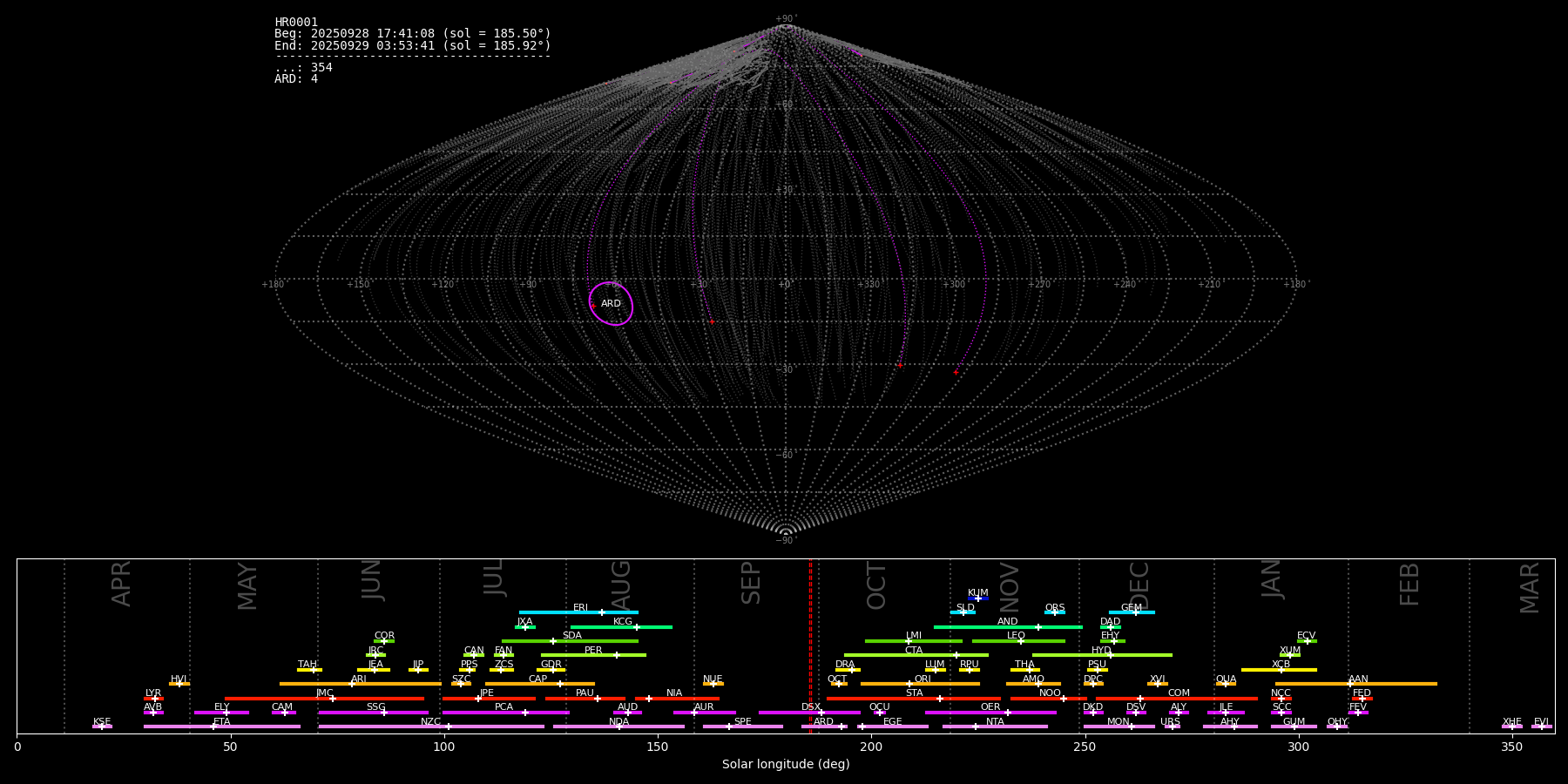Click the KUM peak cross marker
Viewport: 1568px width, 784px height.
pos(977,598)
